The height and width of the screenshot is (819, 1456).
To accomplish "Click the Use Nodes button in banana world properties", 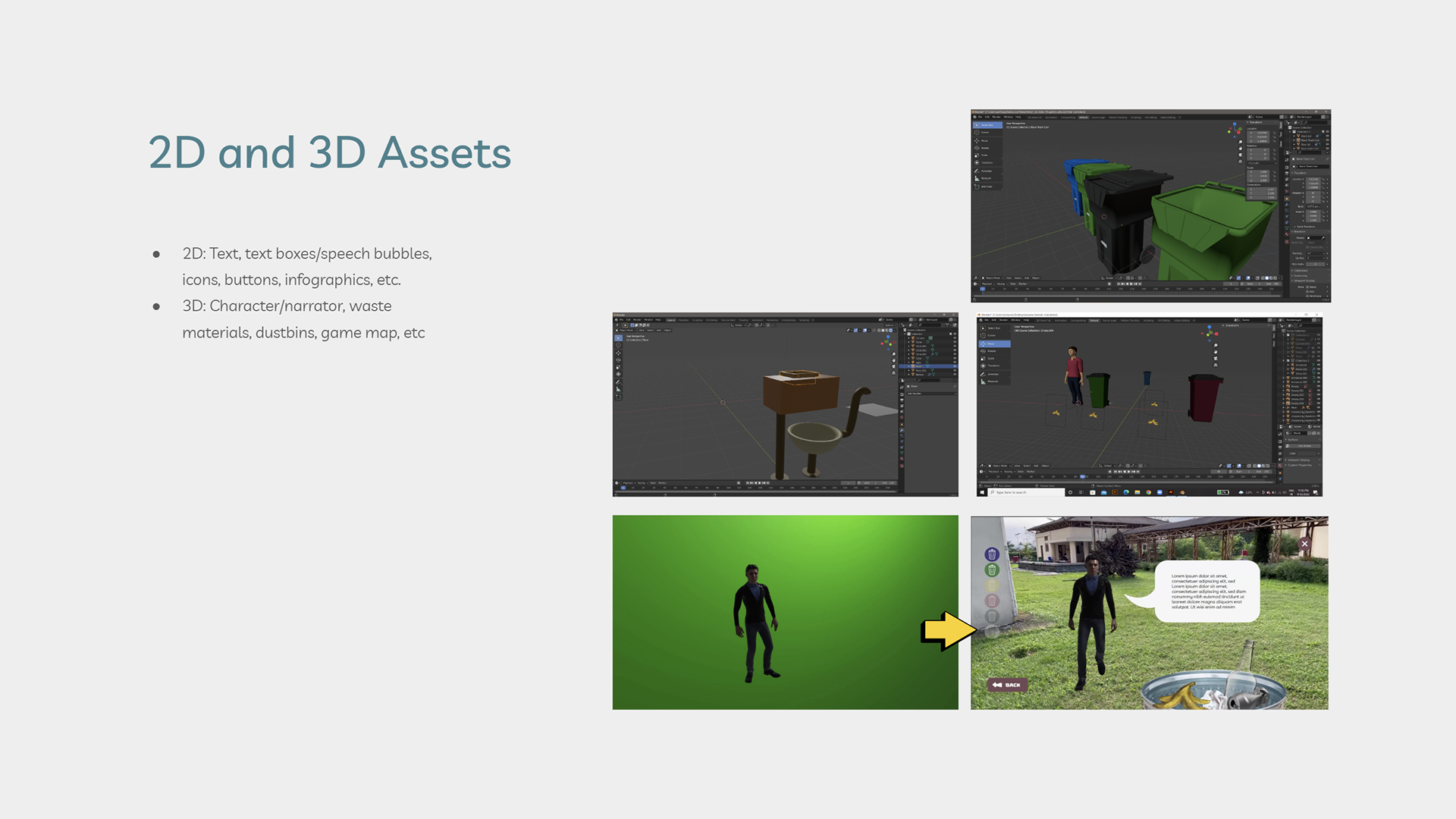I will point(1304,446).
